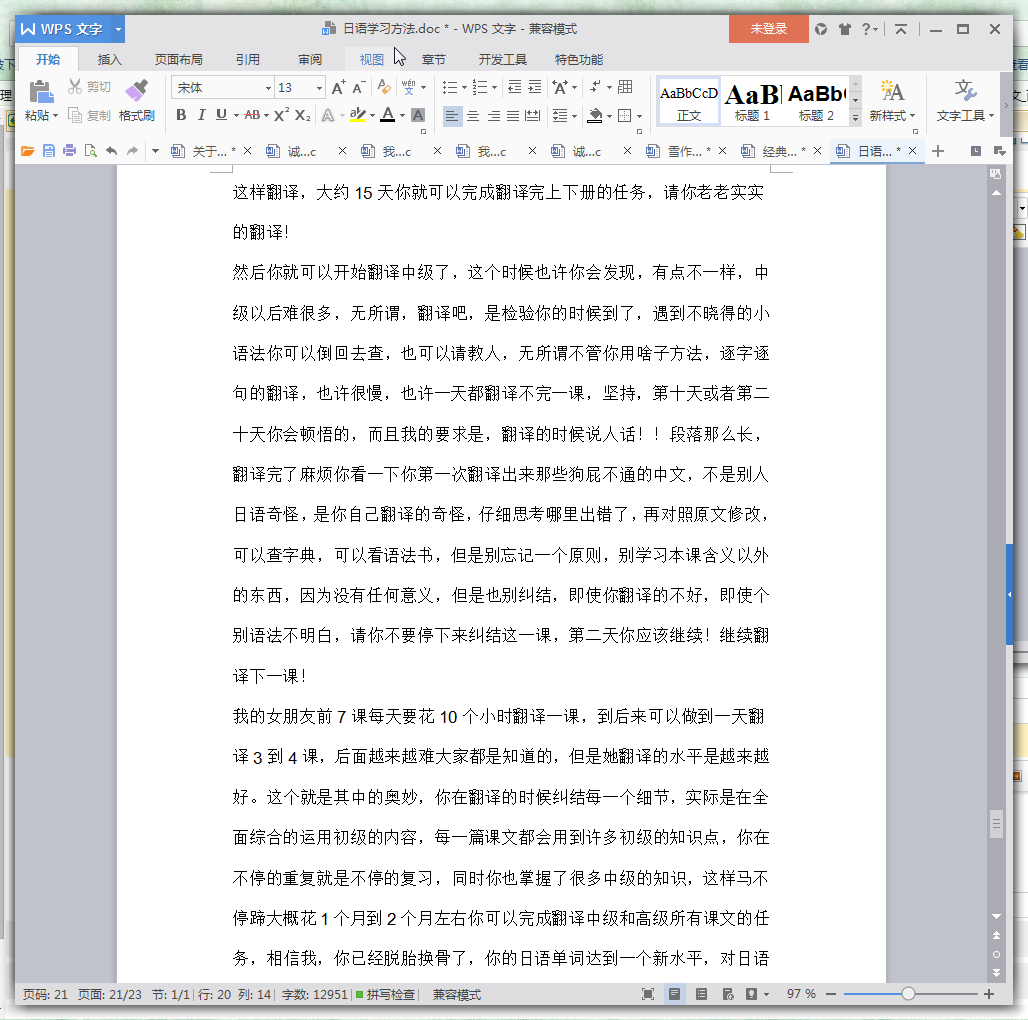Click the vertical scrollbar thumb

[997, 824]
